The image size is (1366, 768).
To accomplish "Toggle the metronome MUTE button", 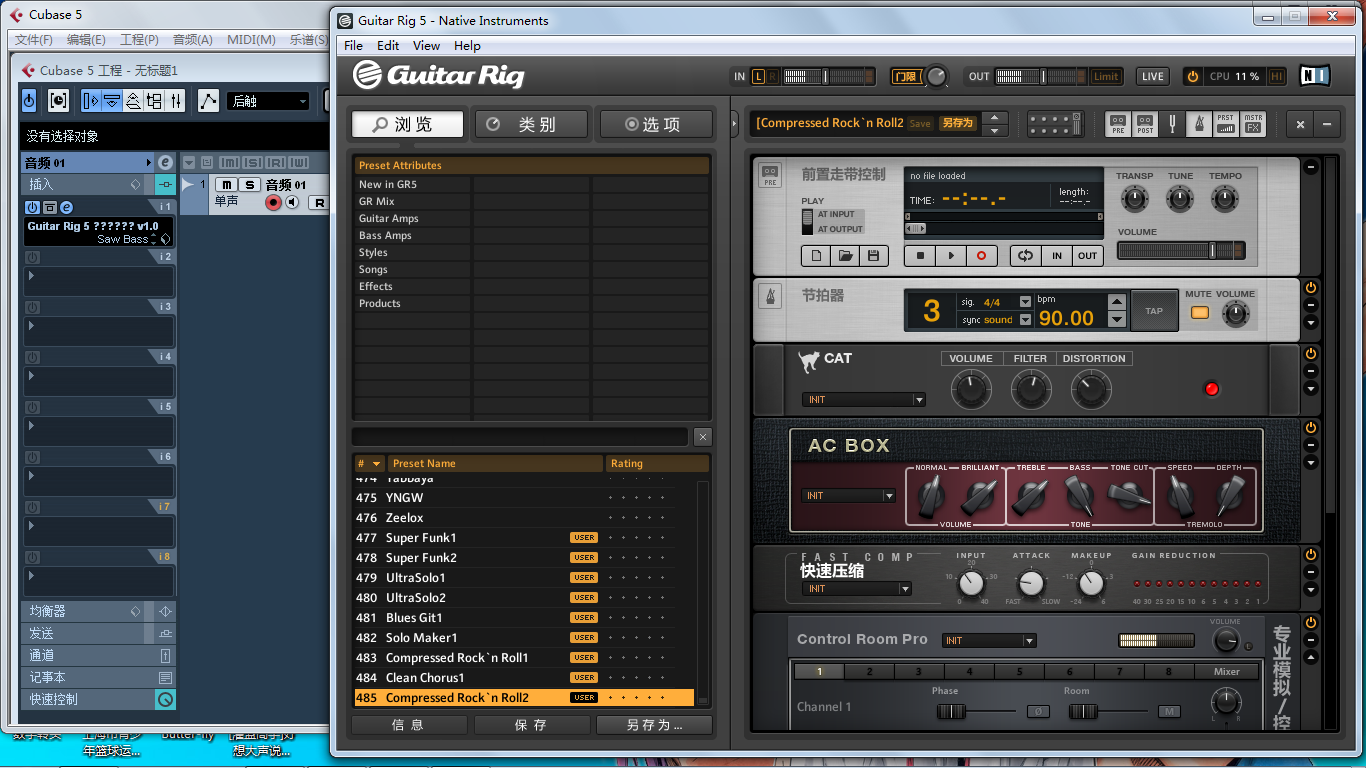I will [1199, 313].
